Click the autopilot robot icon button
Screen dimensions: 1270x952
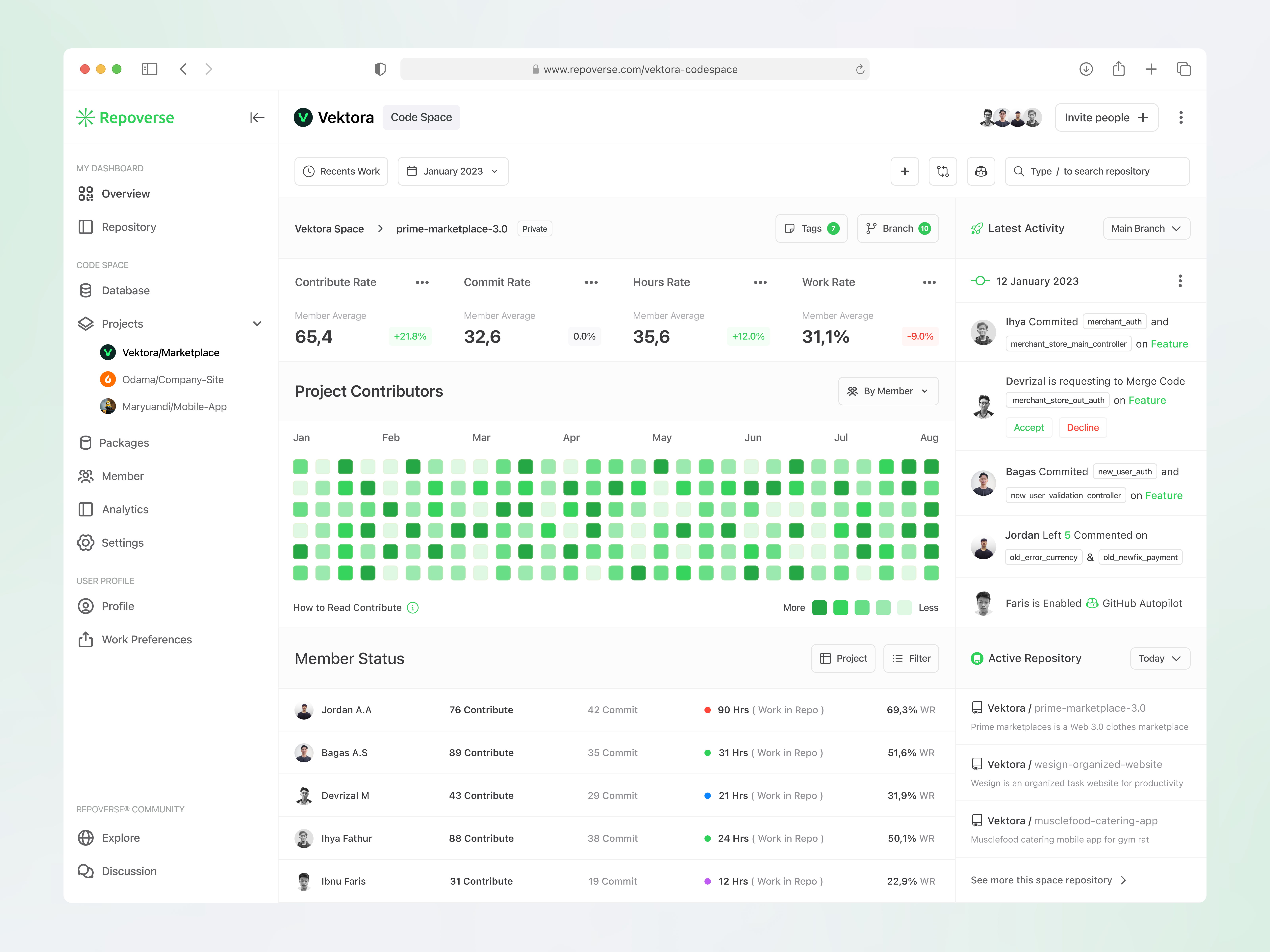981,172
